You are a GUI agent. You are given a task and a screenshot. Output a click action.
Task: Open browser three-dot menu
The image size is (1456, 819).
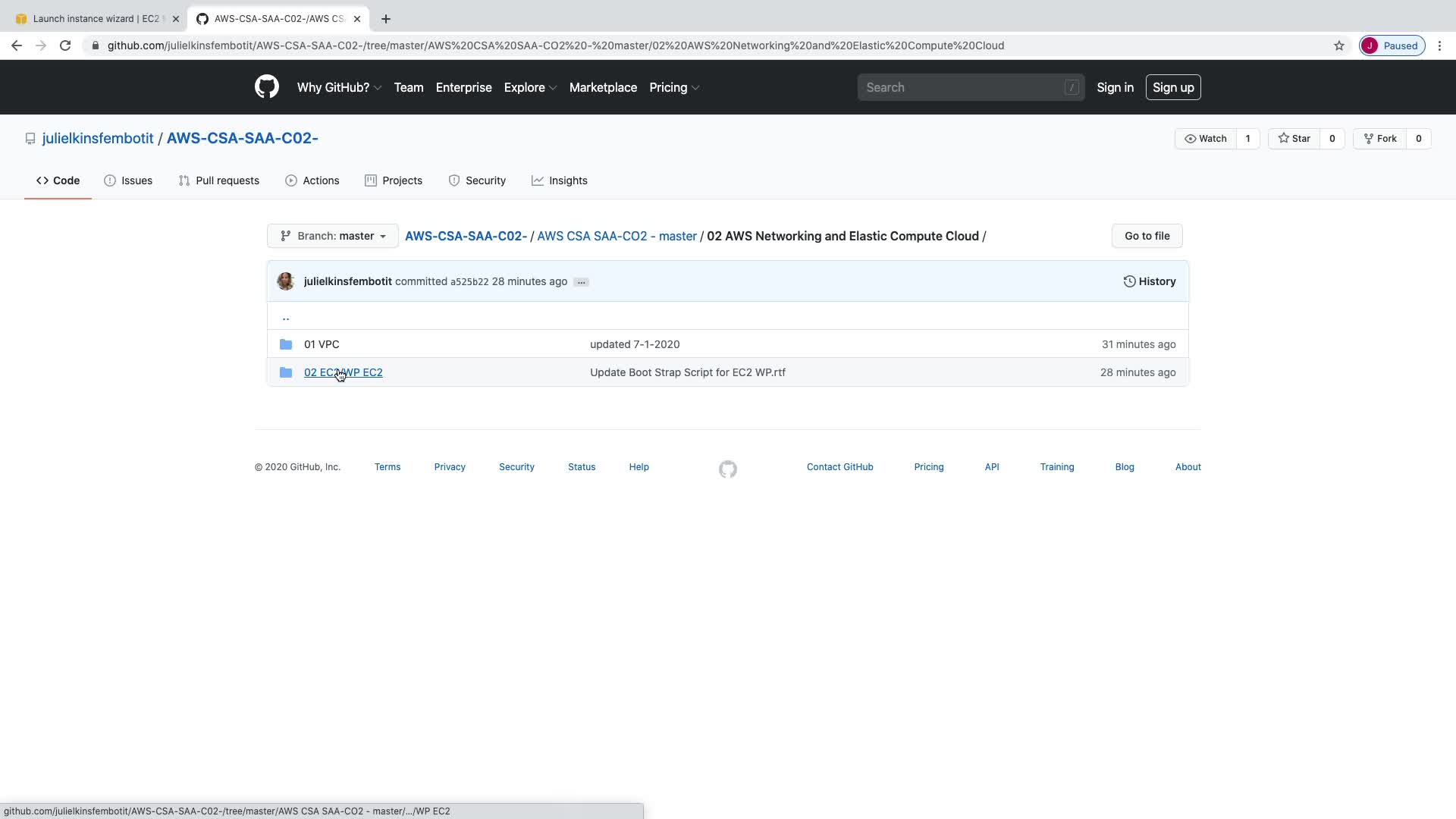coord(1439,45)
